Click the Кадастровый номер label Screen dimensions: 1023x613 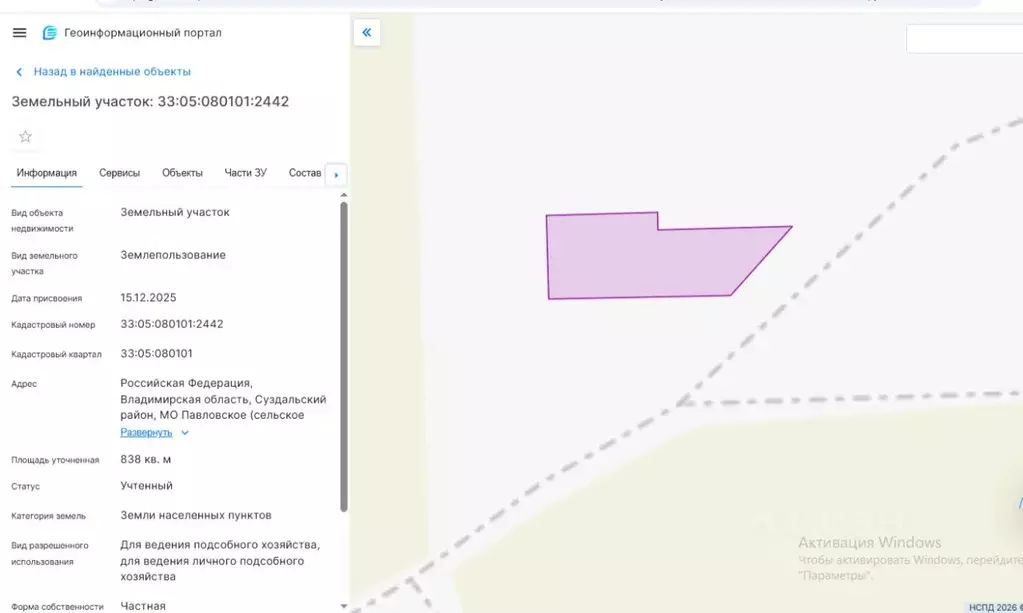click(x=53, y=325)
